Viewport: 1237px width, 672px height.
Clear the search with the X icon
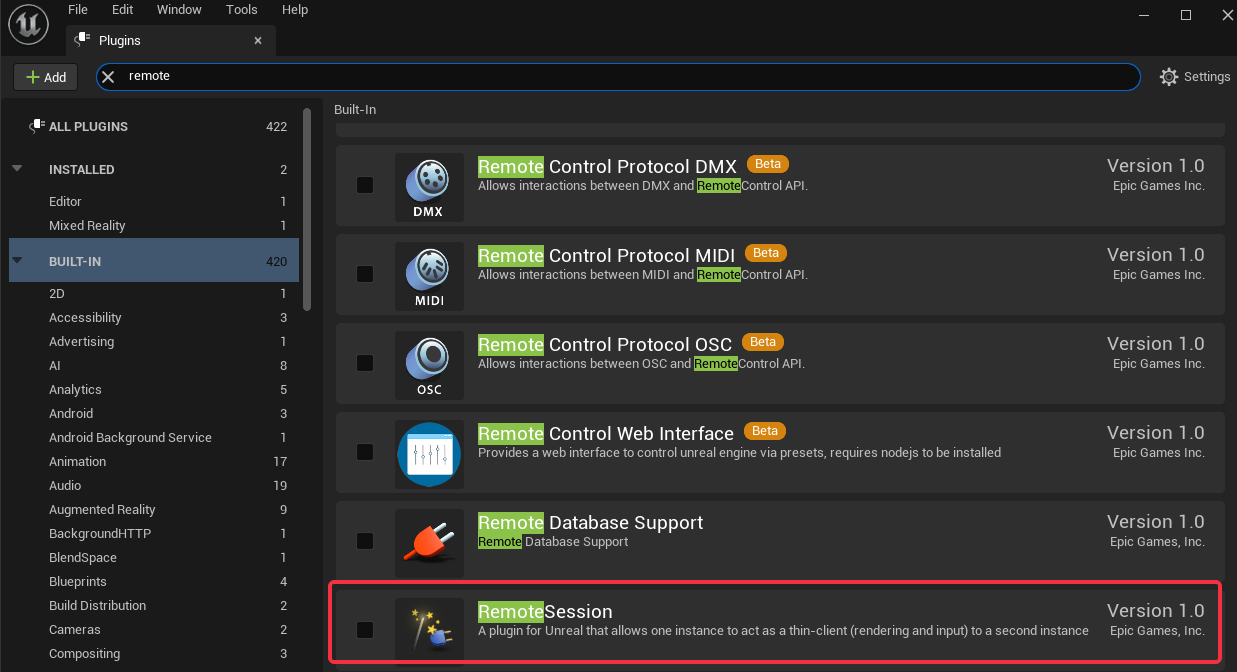pos(108,76)
